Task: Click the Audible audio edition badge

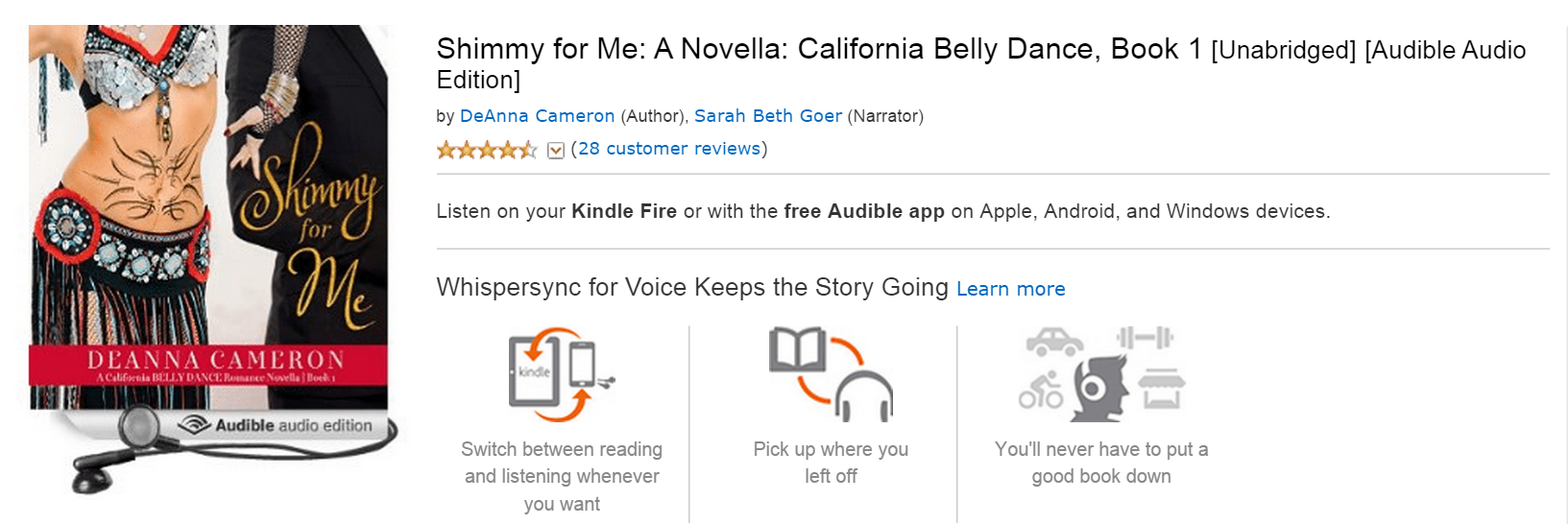Action: pyautogui.click(x=277, y=425)
